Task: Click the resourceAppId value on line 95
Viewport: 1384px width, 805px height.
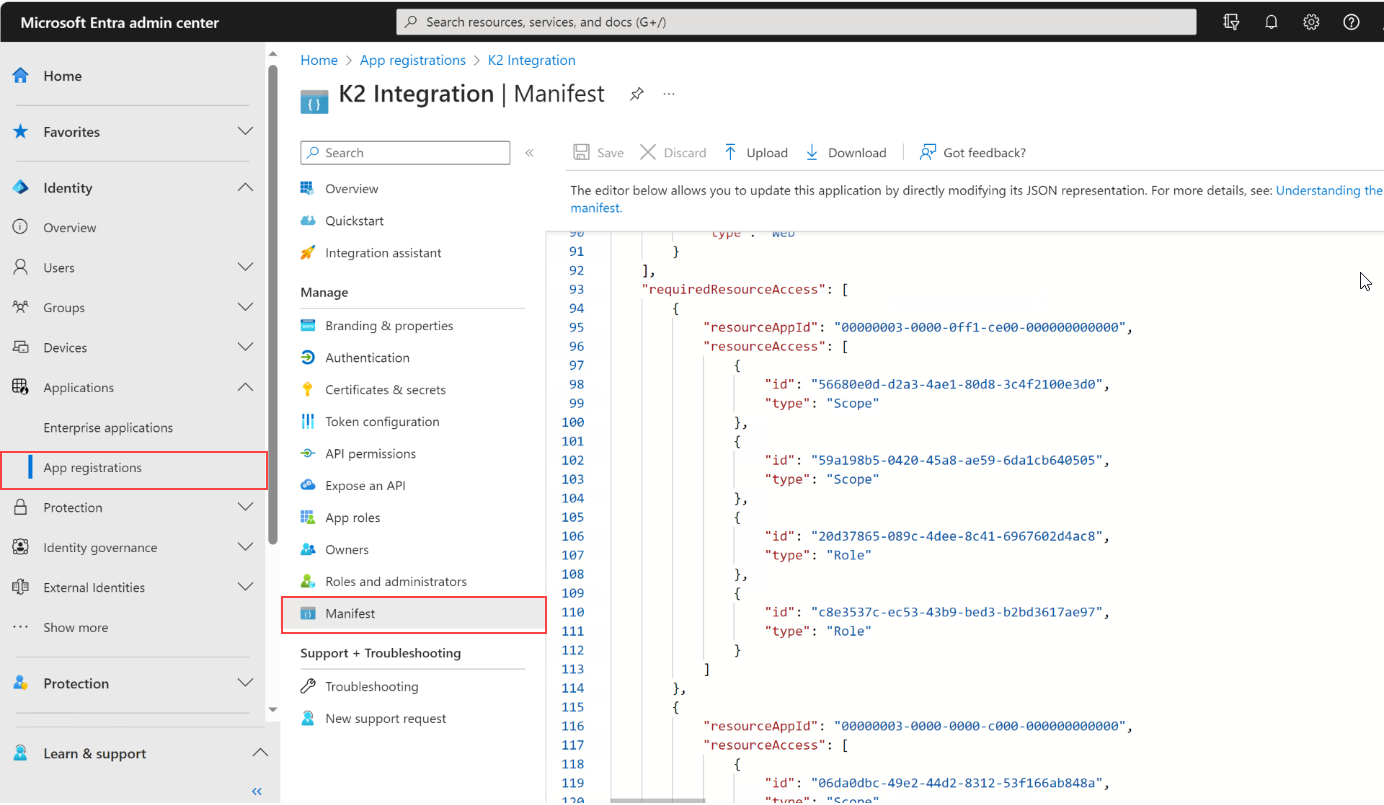Action: pyautogui.click(x=982, y=327)
